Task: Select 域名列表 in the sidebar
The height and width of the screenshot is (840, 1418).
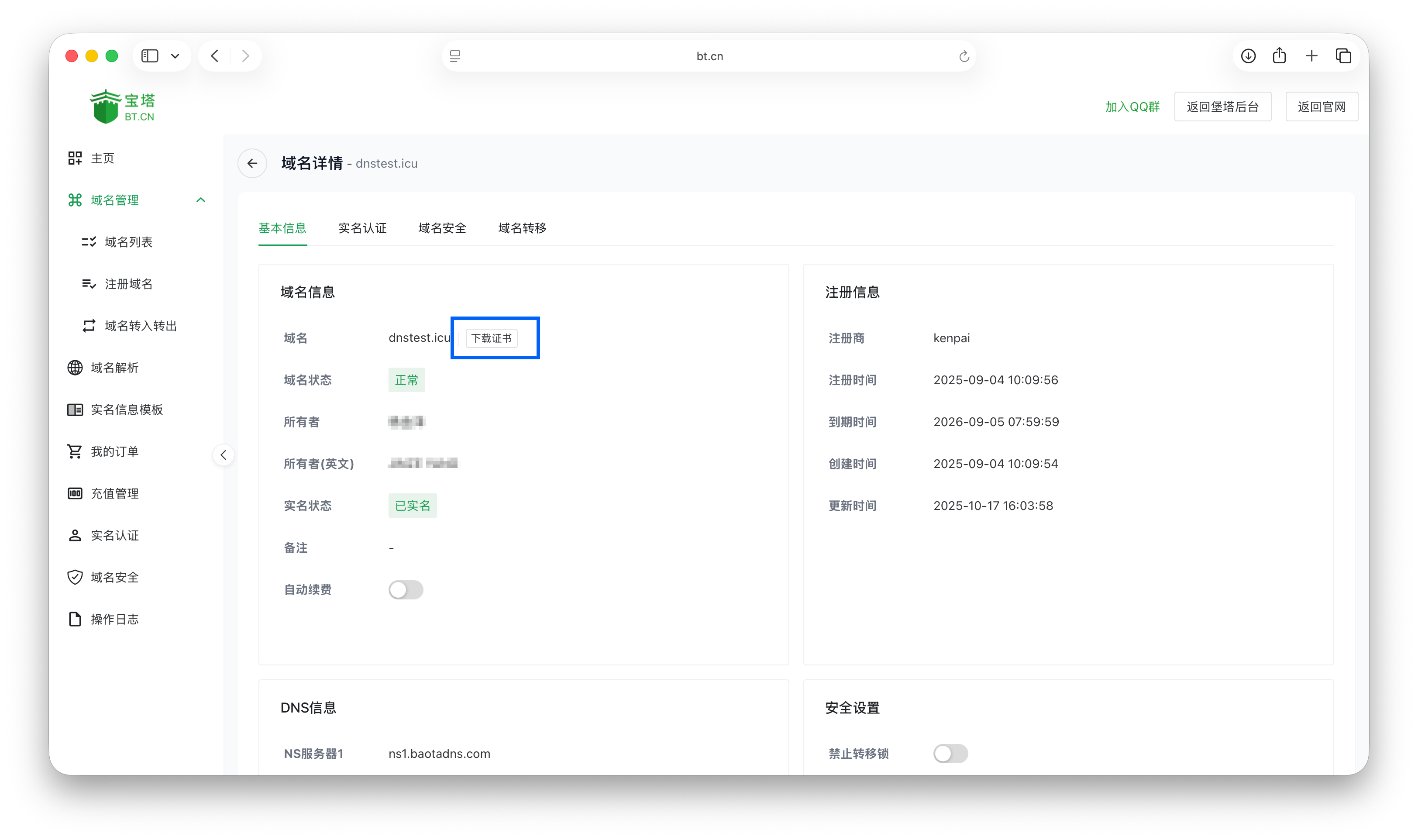Action: pyautogui.click(x=130, y=242)
